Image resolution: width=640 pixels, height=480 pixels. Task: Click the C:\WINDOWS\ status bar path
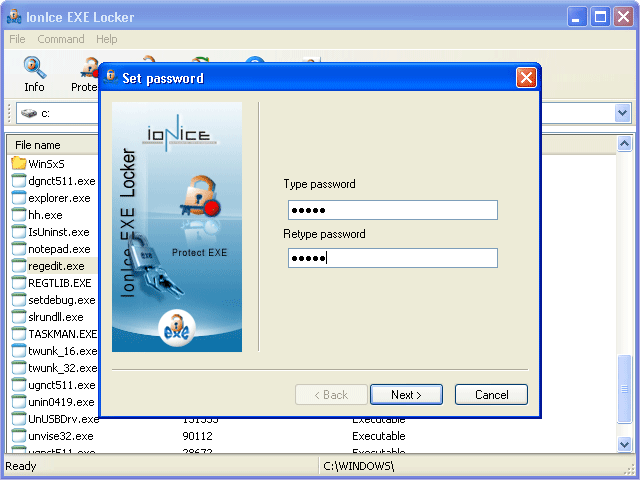coord(359,466)
